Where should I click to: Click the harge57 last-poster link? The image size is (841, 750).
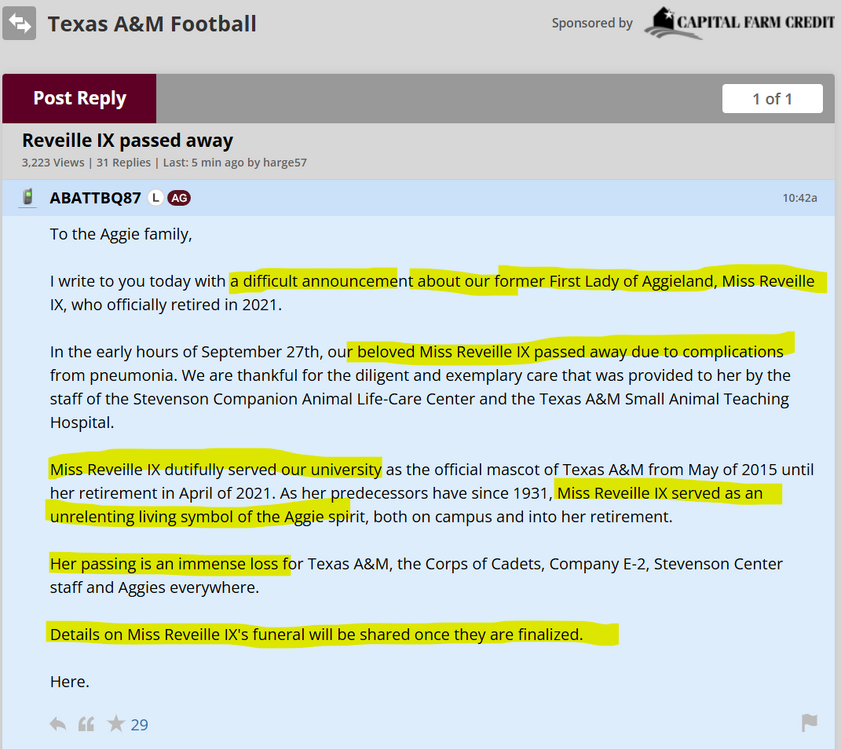pyautogui.click(x=285, y=162)
